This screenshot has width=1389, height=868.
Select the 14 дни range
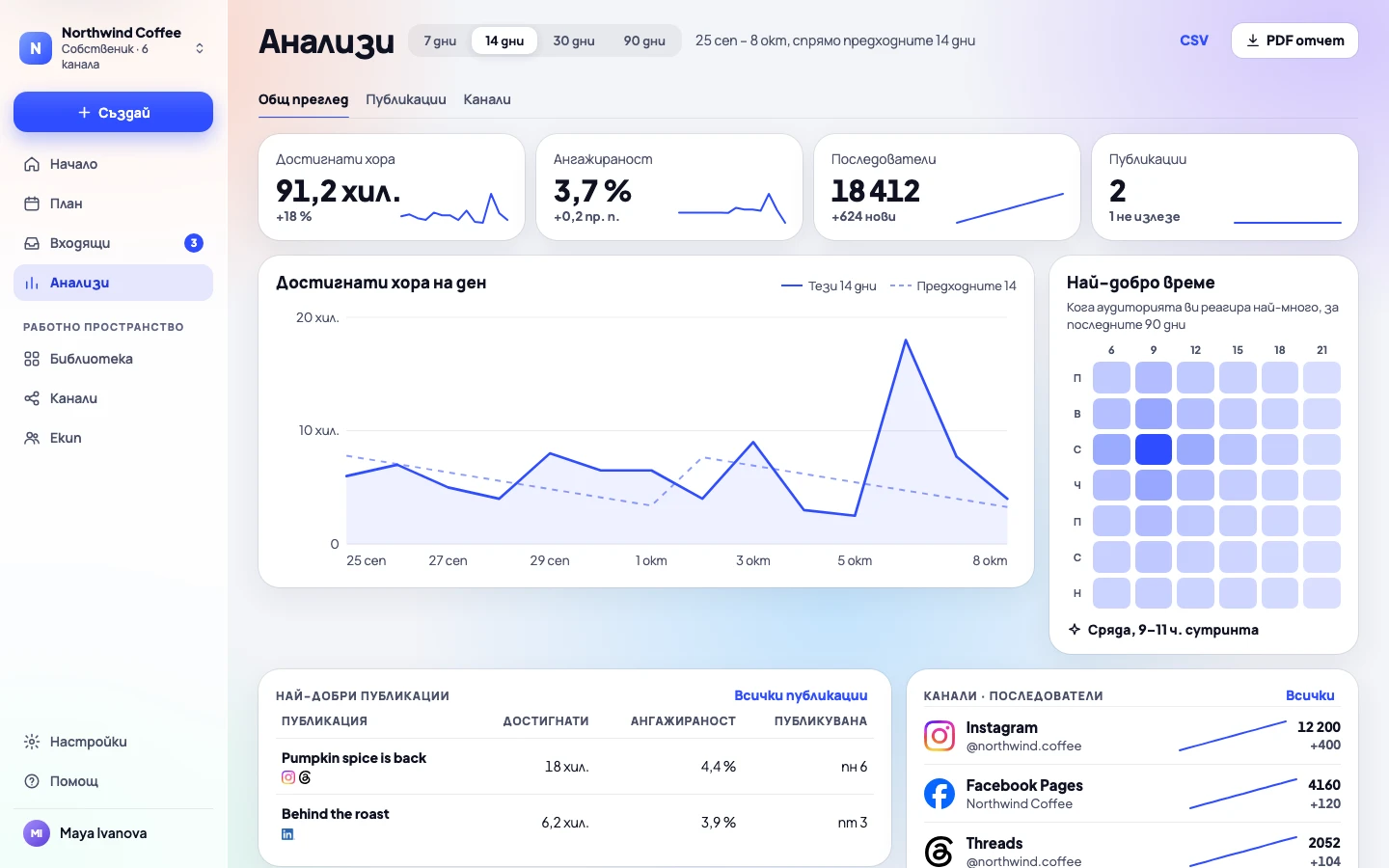[x=504, y=41]
